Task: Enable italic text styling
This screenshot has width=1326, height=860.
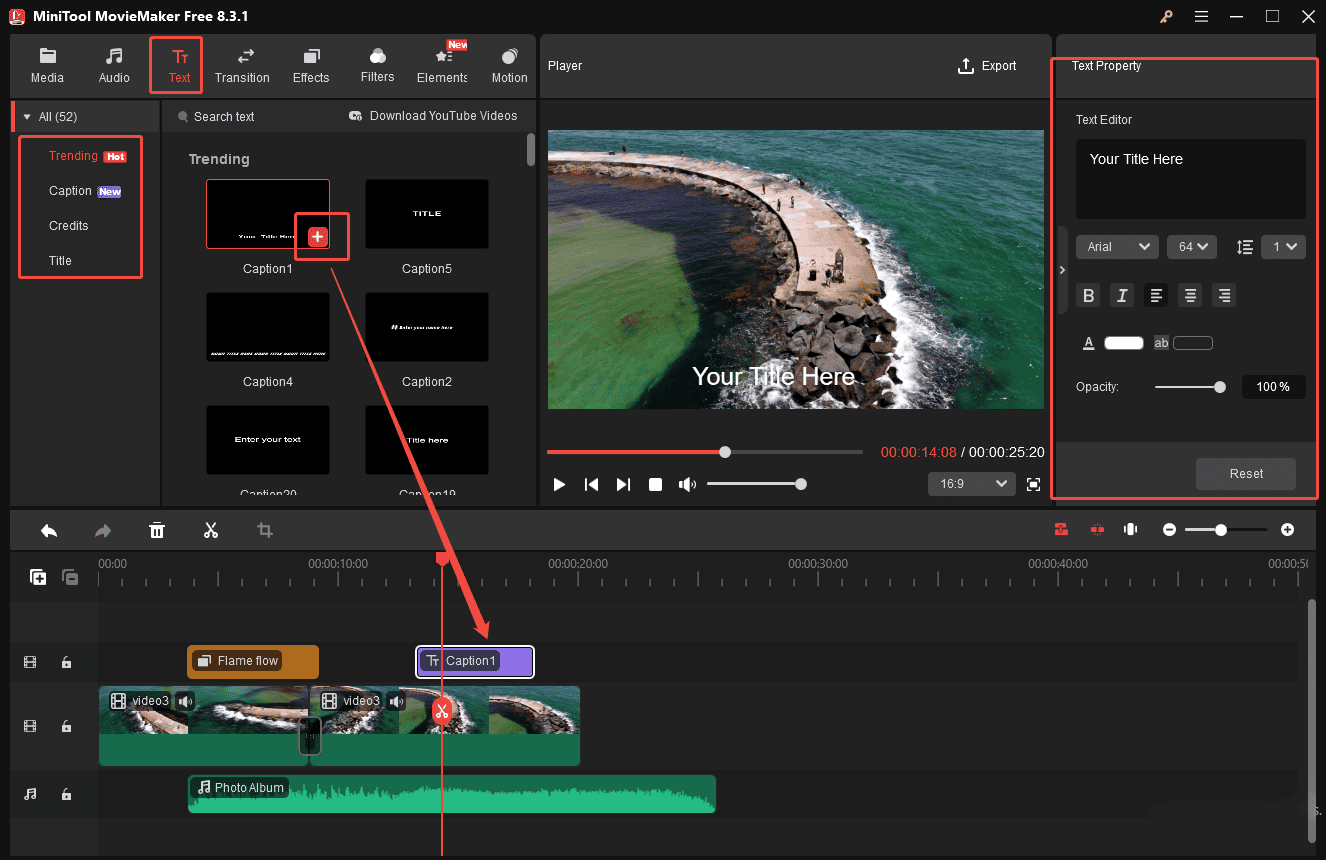Action: point(1121,295)
